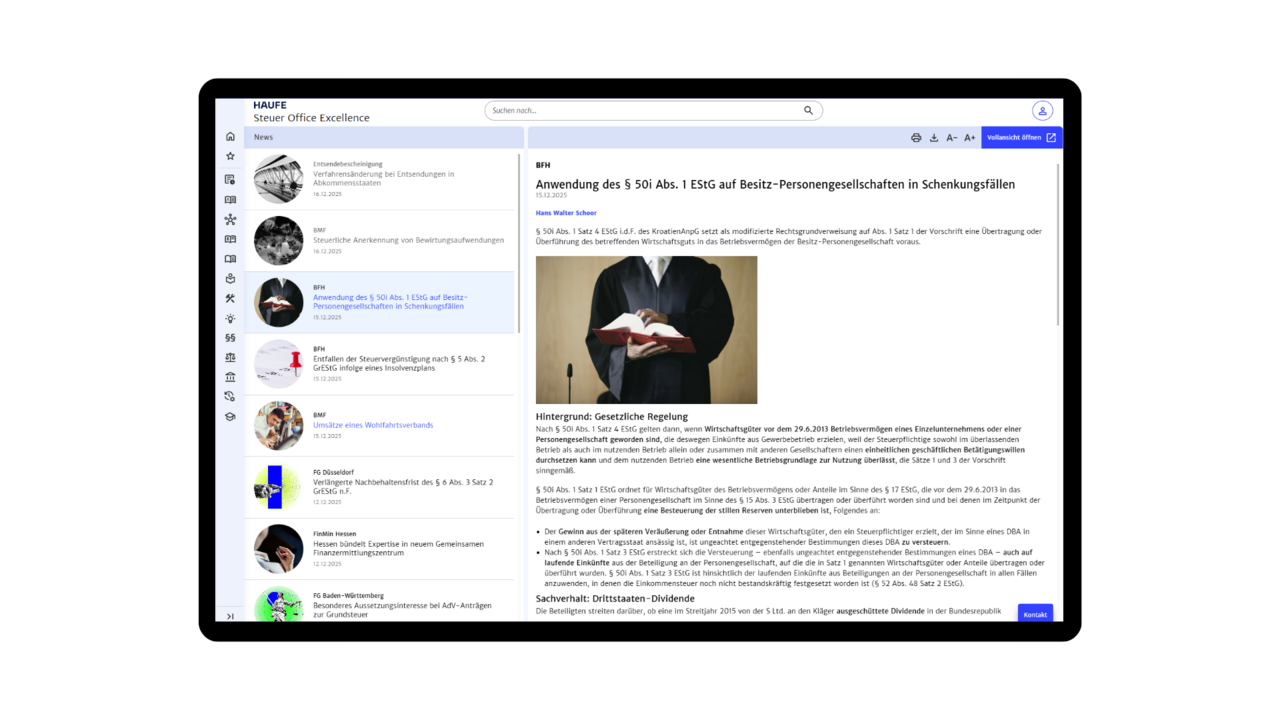Select the hammer and wrench tools icon
Image resolution: width=1280 pixels, height=720 pixels.
pos(230,298)
